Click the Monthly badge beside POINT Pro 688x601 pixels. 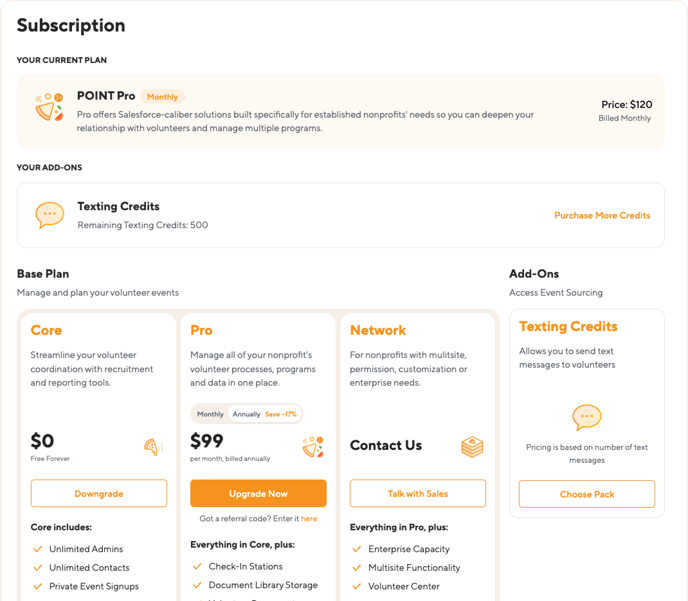click(x=162, y=97)
